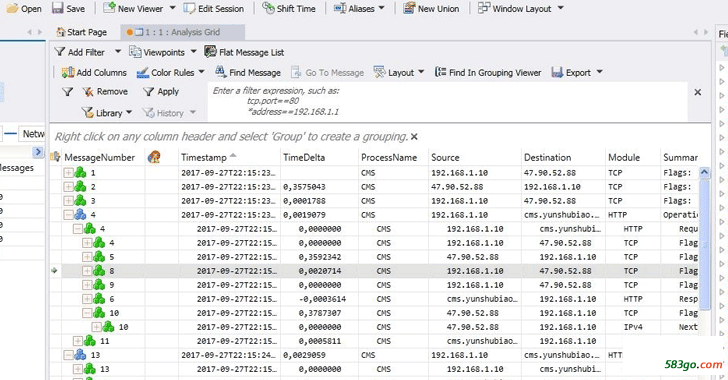Open Find Message search

point(248,72)
